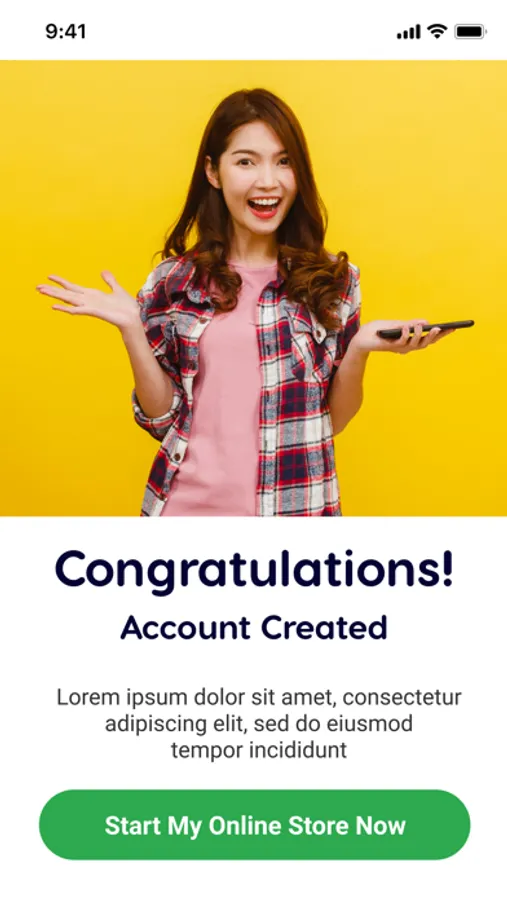Viewport: 507px width, 900px height.
Task: Tap the smartphone held in woman's hand
Action: tap(425, 329)
